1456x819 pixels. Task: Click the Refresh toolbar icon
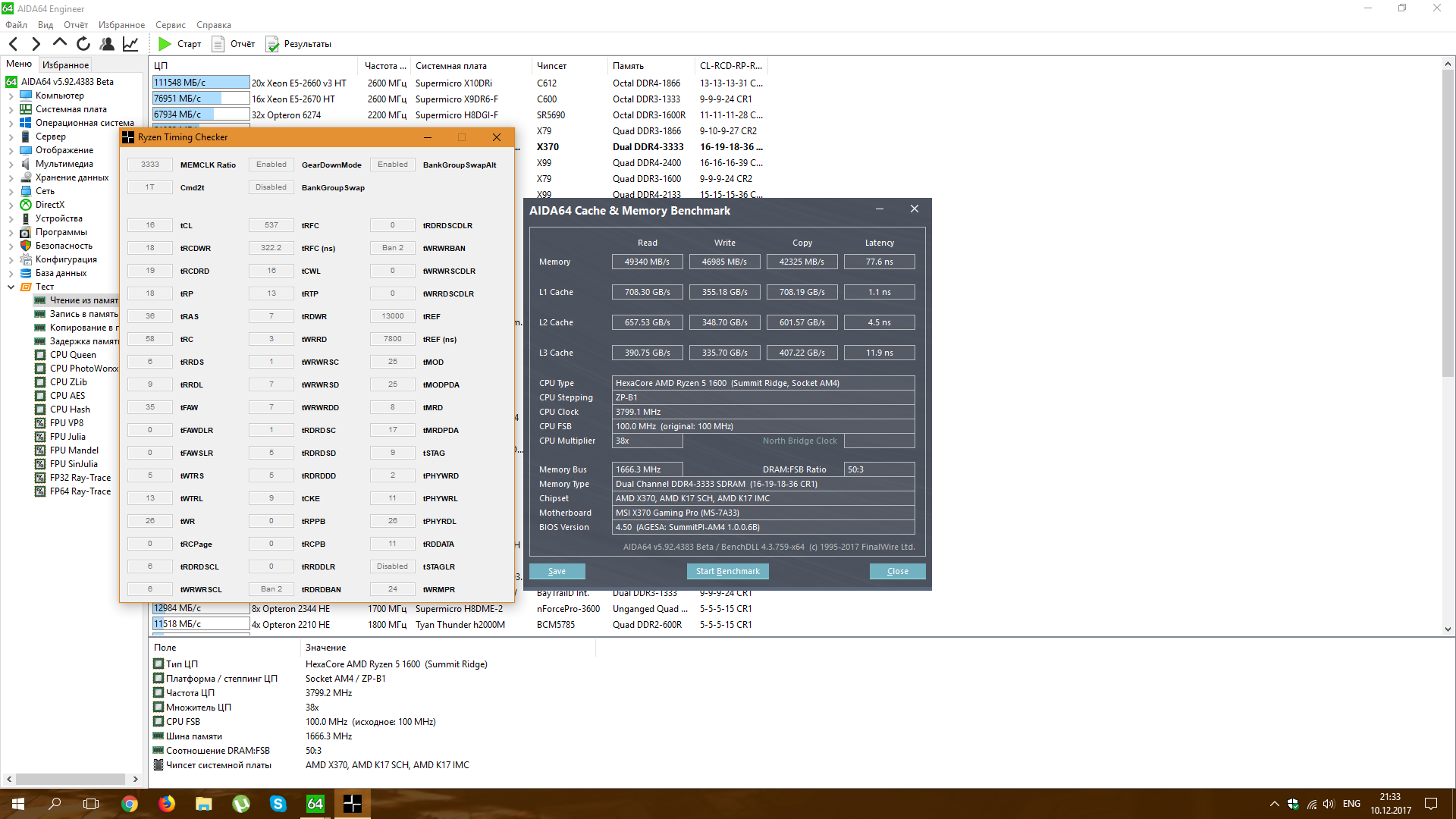point(83,44)
